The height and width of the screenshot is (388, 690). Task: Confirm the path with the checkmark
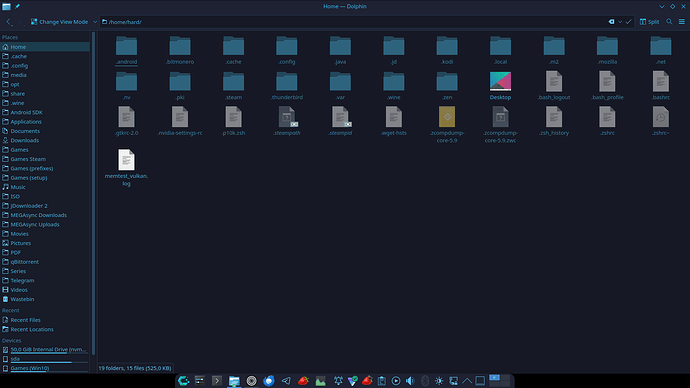point(628,22)
